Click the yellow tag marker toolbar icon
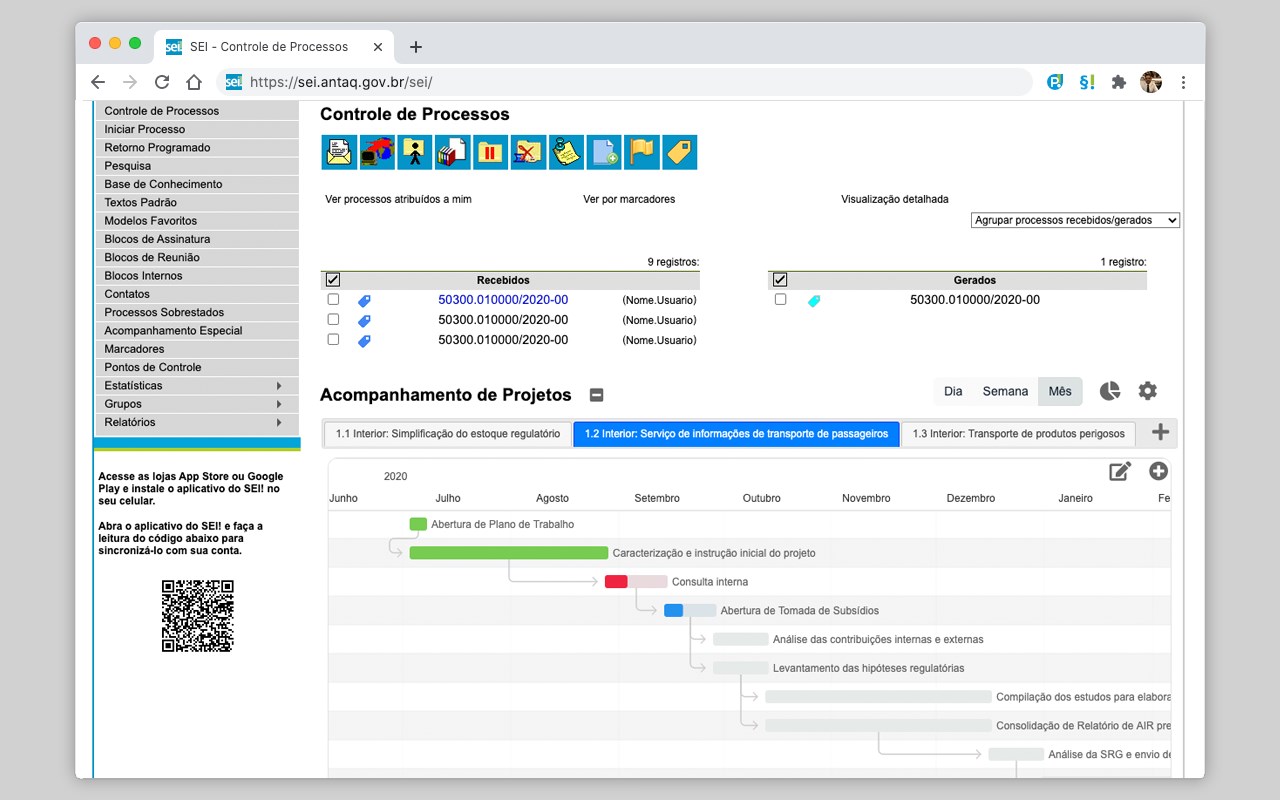 (680, 152)
